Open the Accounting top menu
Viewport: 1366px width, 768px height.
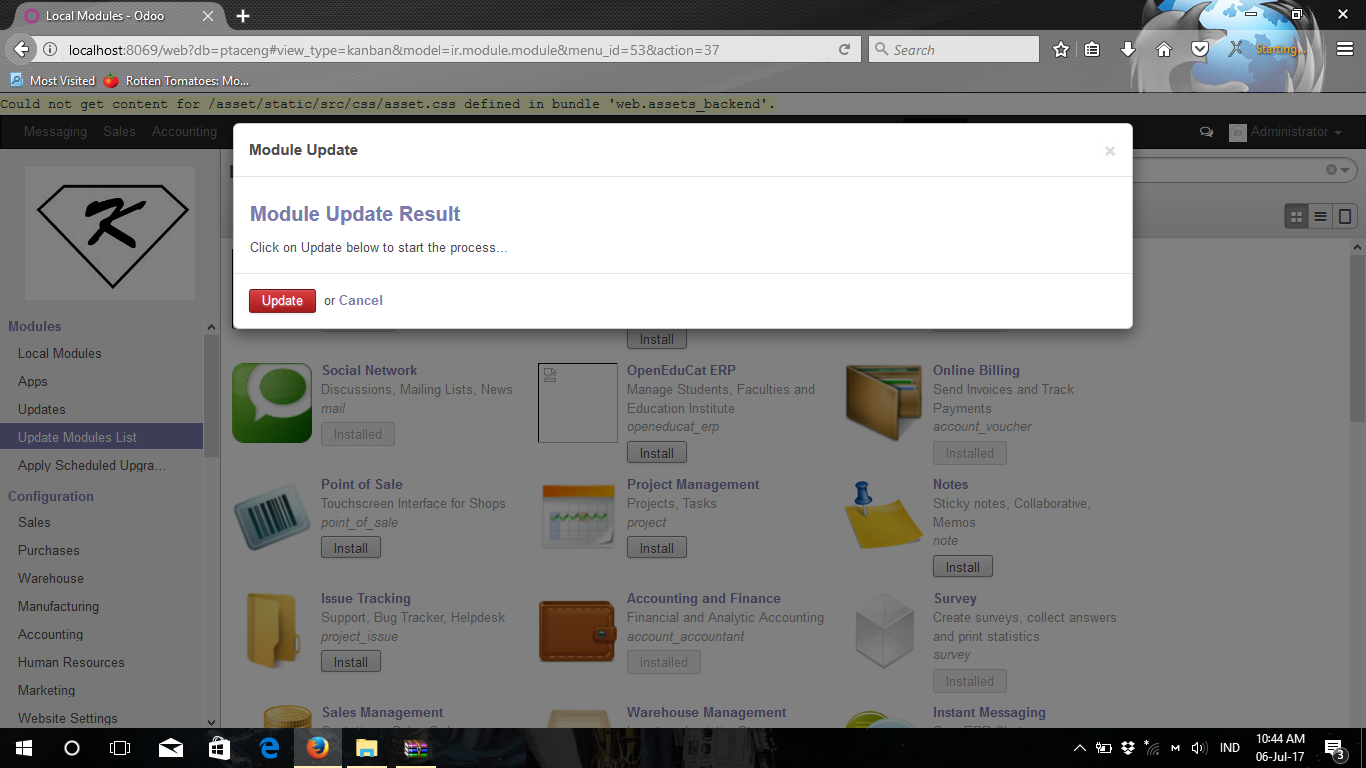[x=184, y=132]
